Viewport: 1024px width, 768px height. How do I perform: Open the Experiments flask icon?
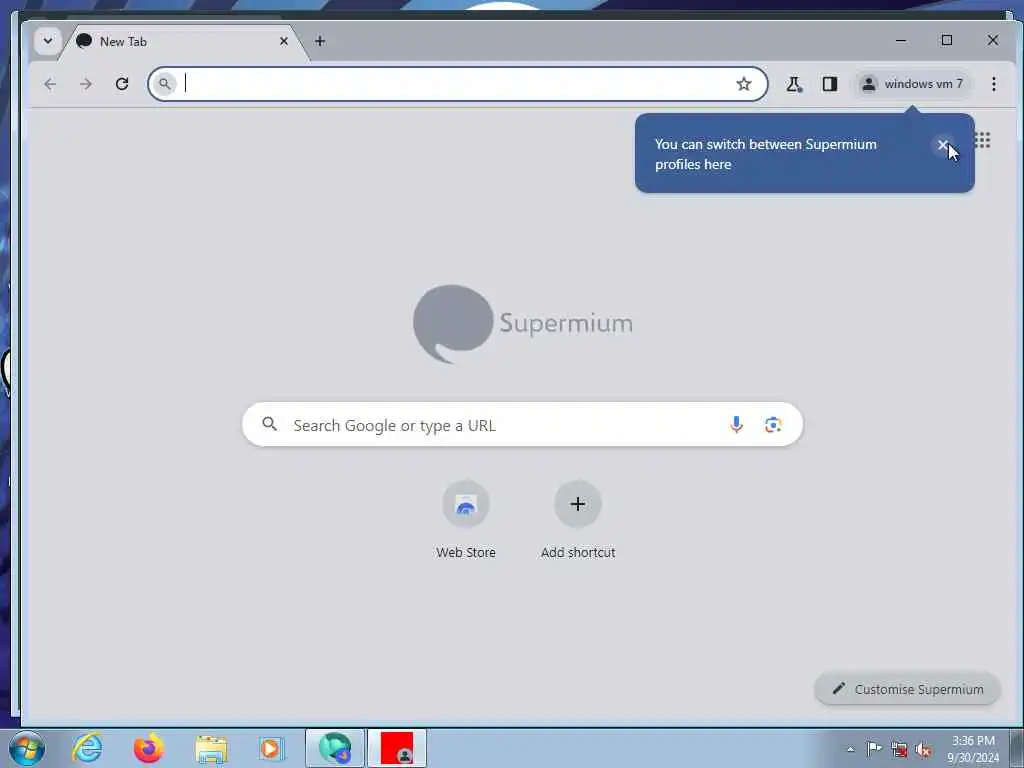tap(794, 84)
